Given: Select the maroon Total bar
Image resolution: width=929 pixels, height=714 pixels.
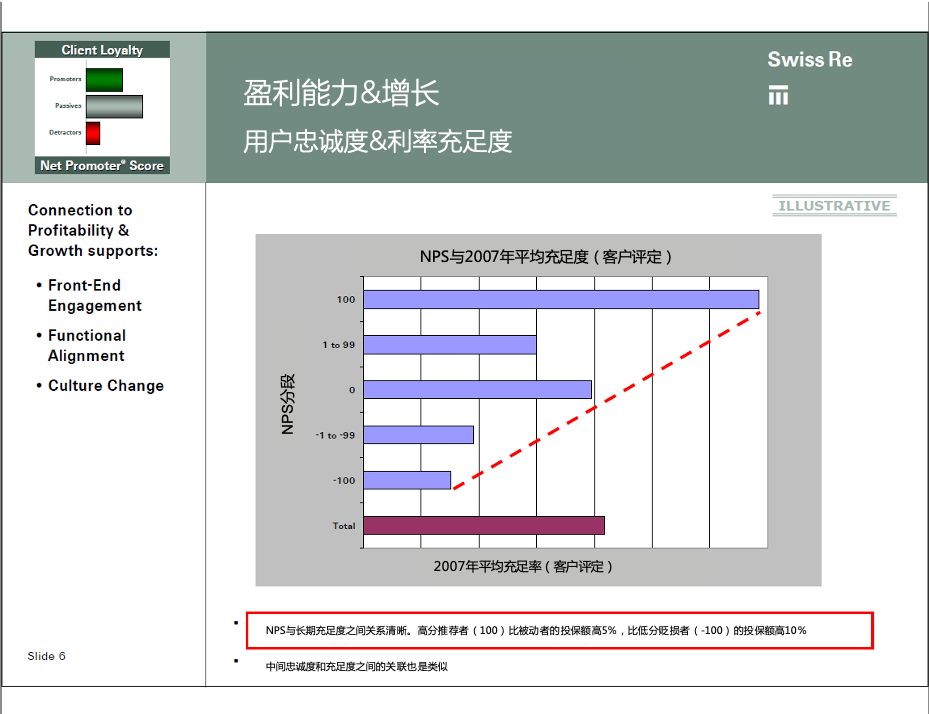Looking at the screenshot, I should (483, 525).
